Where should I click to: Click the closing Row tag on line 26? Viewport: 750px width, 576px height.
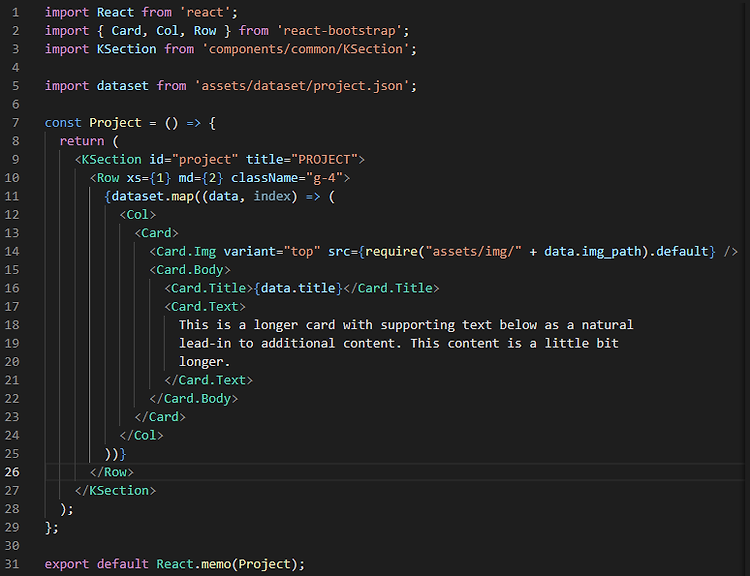coord(112,472)
